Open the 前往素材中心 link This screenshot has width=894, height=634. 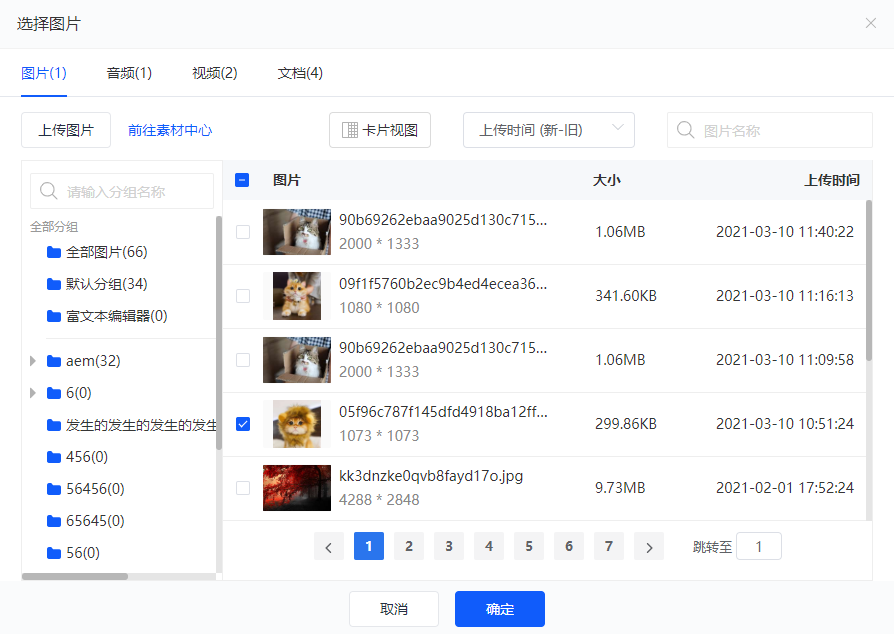click(x=170, y=130)
